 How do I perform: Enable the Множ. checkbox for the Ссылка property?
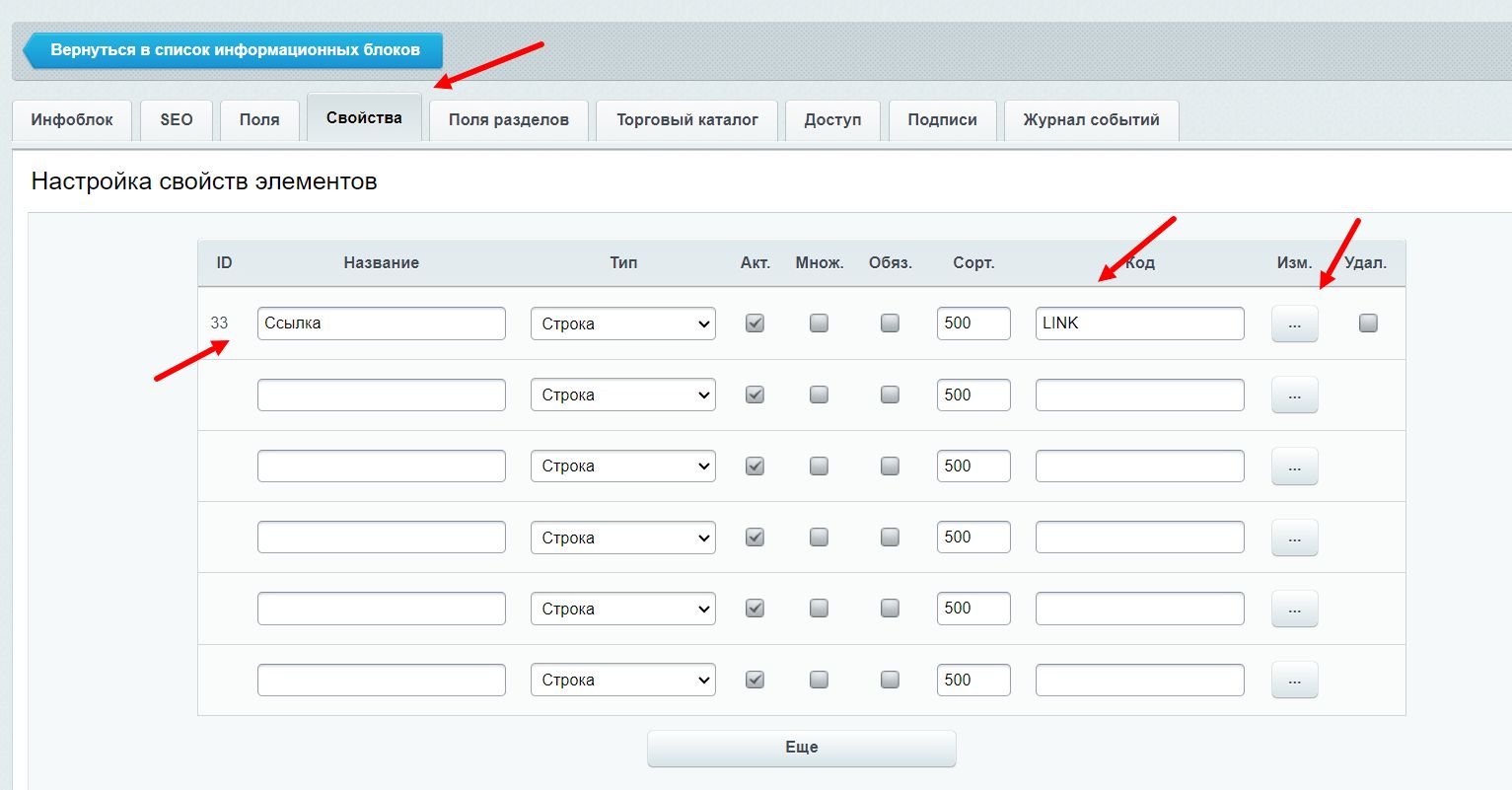click(x=819, y=323)
